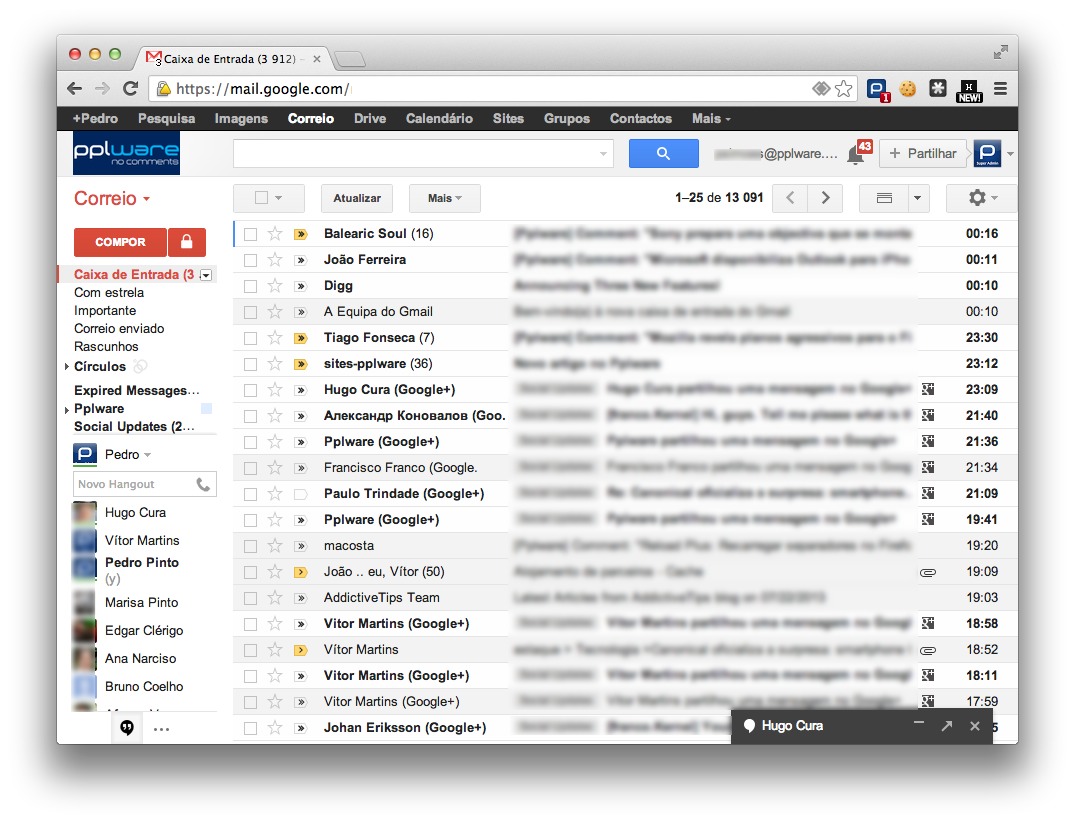Open Pesquisa in the Google bar
Viewport: 1075px width, 823px height.
pos(167,119)
